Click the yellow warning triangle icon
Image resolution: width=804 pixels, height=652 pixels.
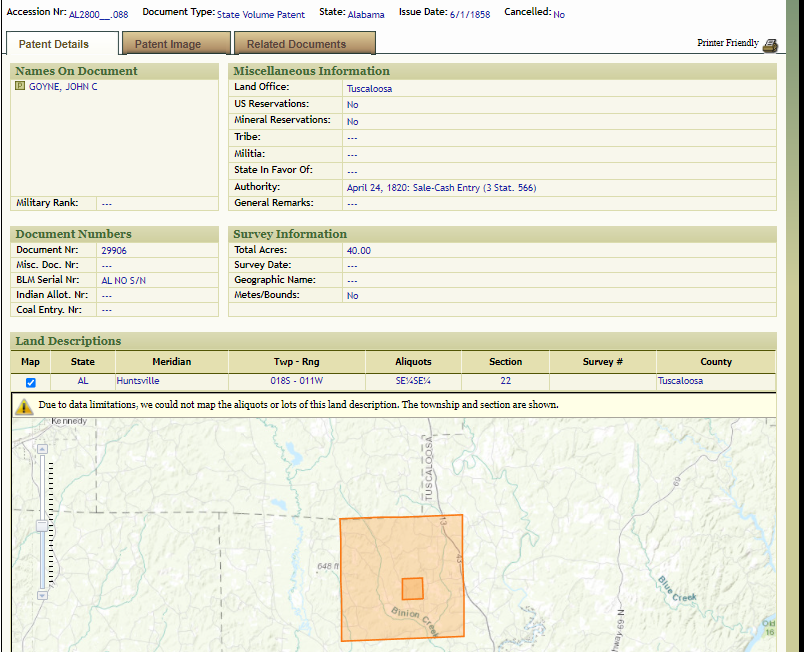tap(24, 406)
